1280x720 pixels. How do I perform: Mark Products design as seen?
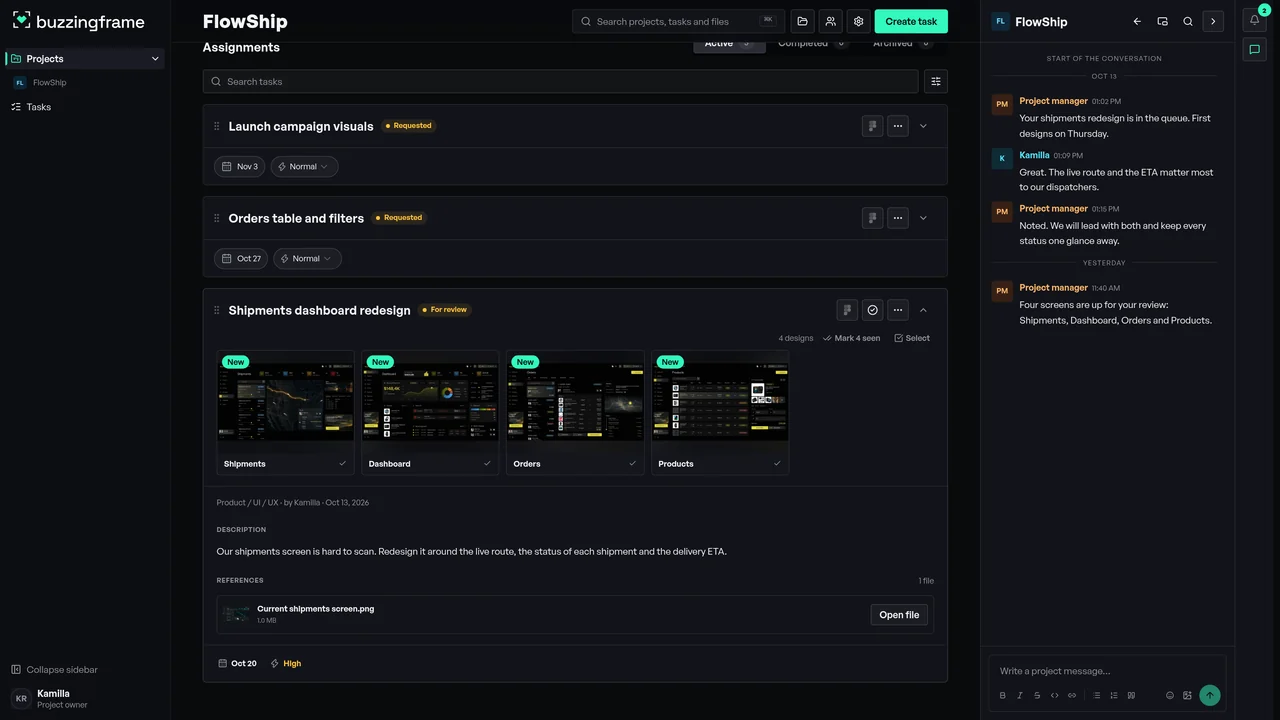coord(777,463)
